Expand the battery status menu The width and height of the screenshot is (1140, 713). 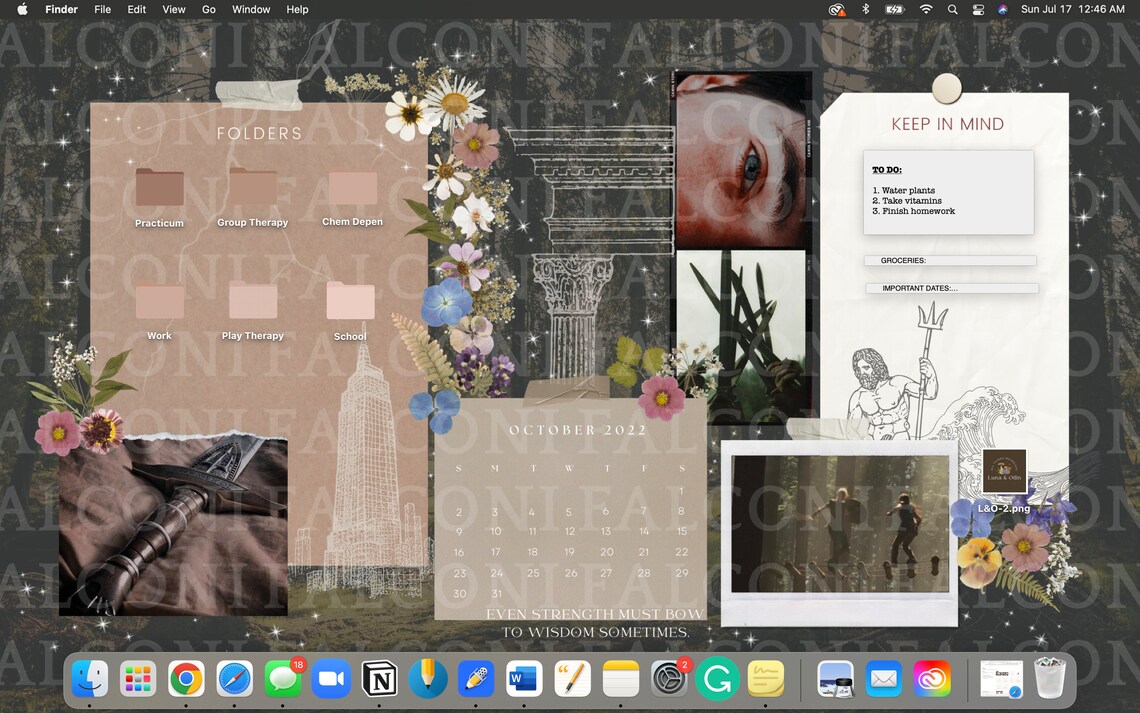point(893,9)
